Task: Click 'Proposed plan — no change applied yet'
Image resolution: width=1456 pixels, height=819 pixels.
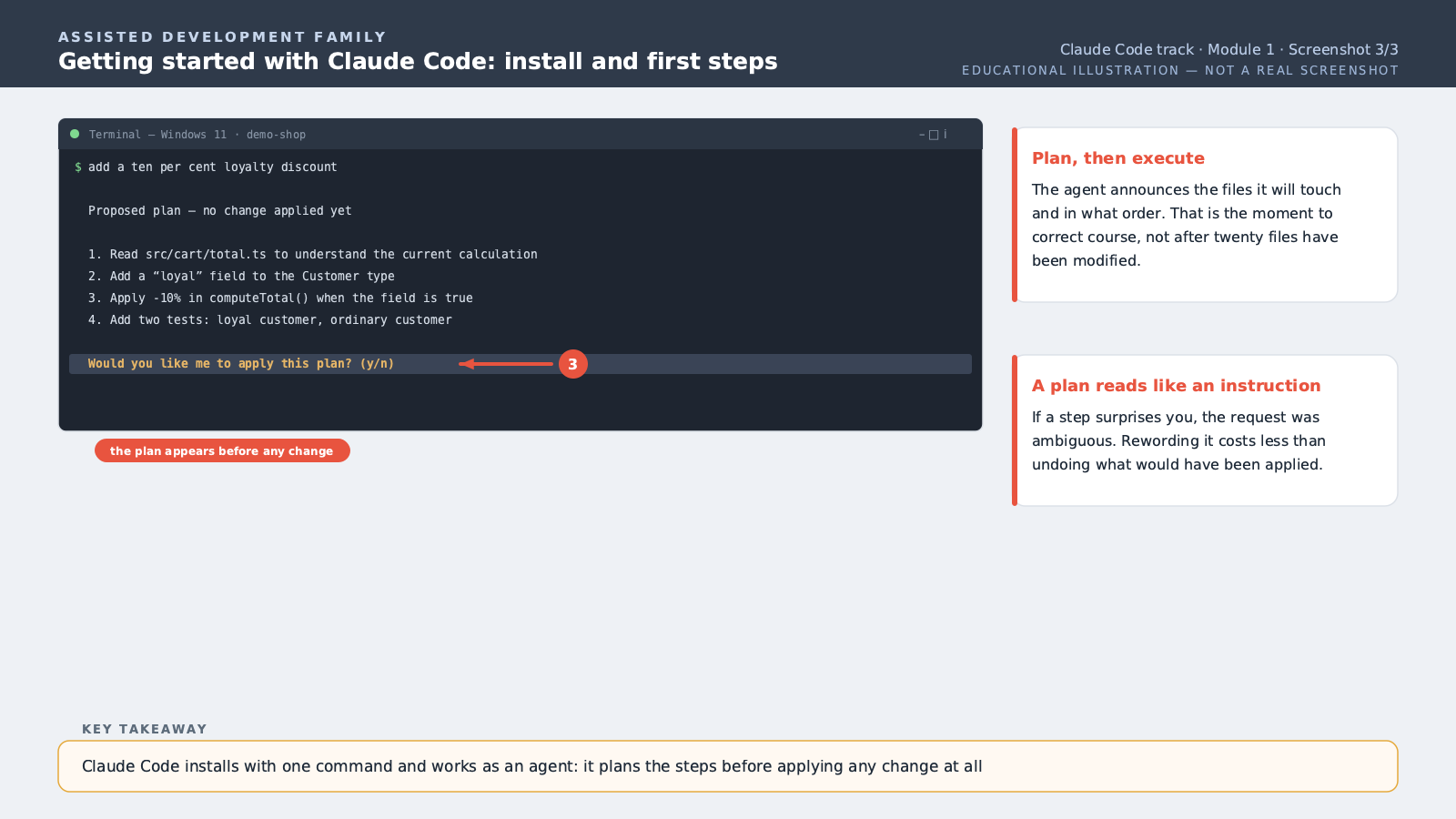Action: pos(220,211)
